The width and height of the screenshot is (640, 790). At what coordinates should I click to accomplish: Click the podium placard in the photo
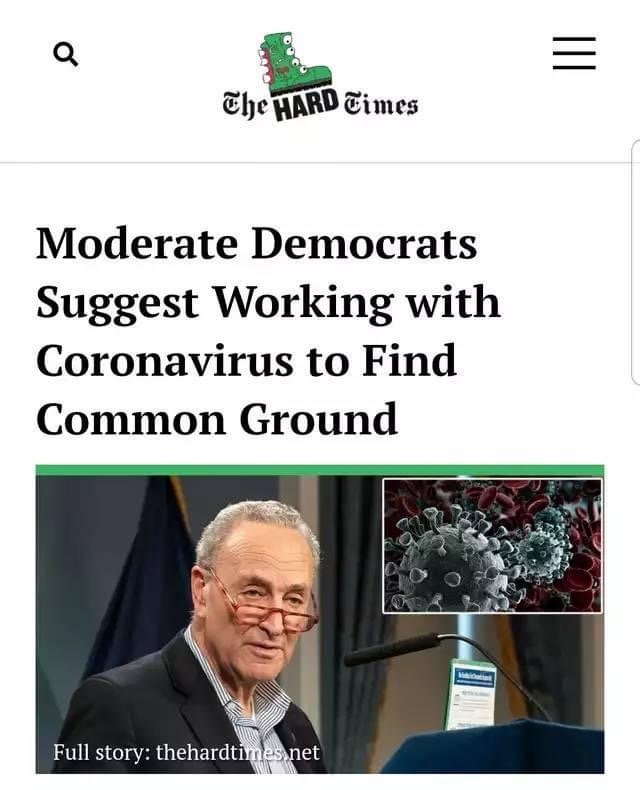tap(472, 694)
